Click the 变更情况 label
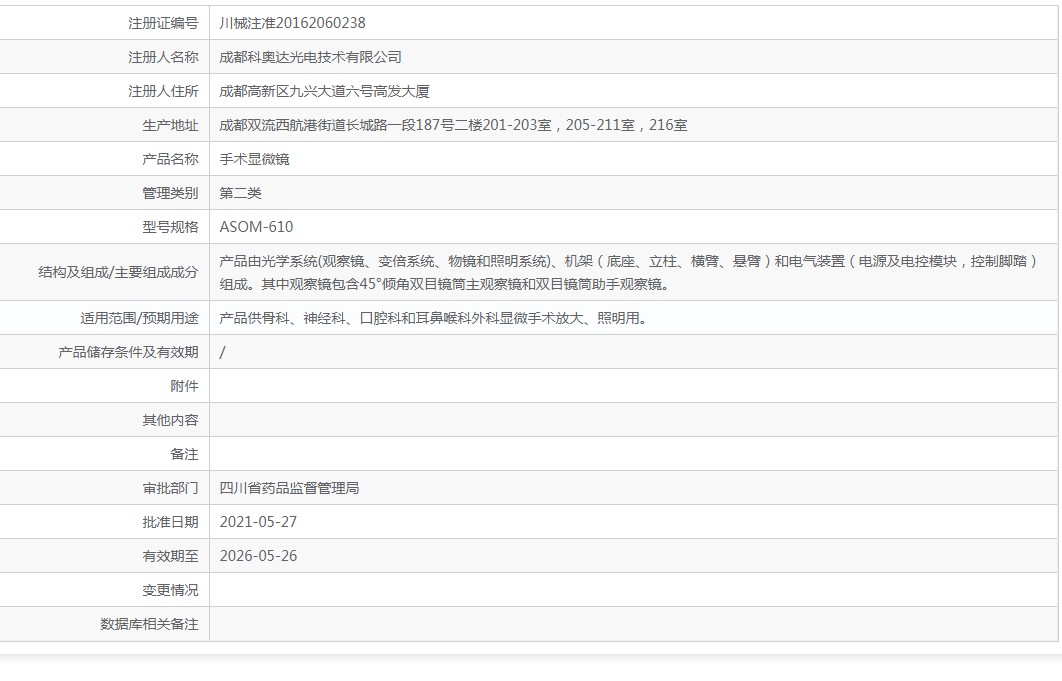 click(x=170, y=590)
